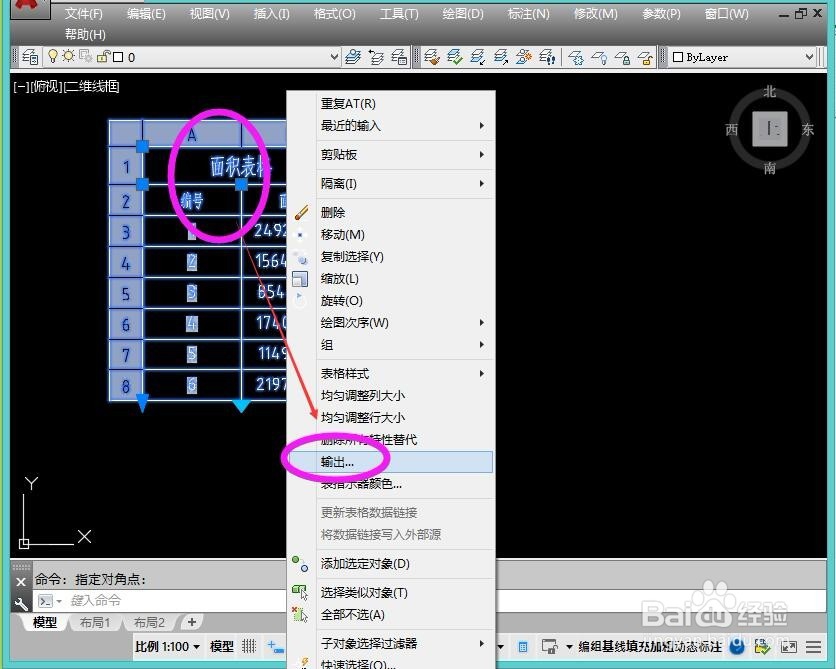The image size is (836, 669).
Task: Click the ByLayer color swatch square
Action: (x=678, y=57)
